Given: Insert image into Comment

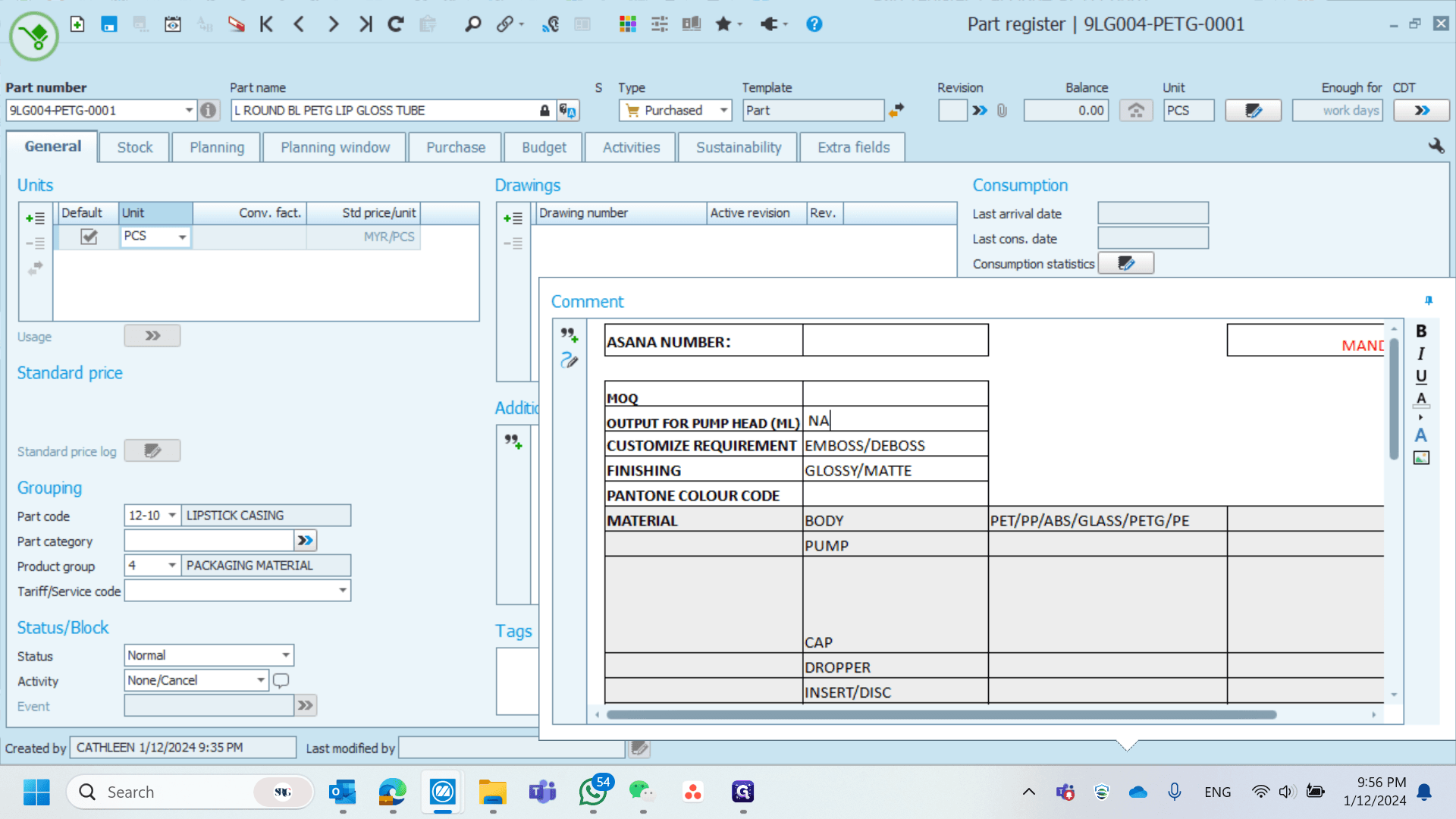Looking at the screenshot, I should 1421,458.
